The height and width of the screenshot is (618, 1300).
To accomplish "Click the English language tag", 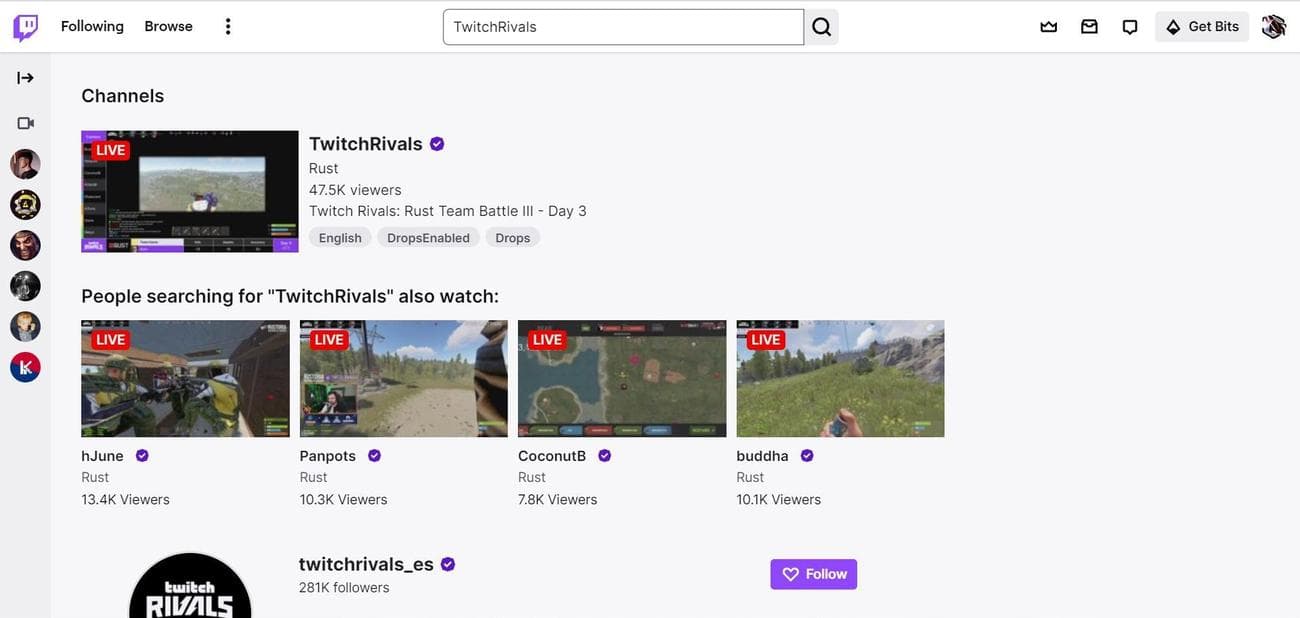I will click(340, 238).
